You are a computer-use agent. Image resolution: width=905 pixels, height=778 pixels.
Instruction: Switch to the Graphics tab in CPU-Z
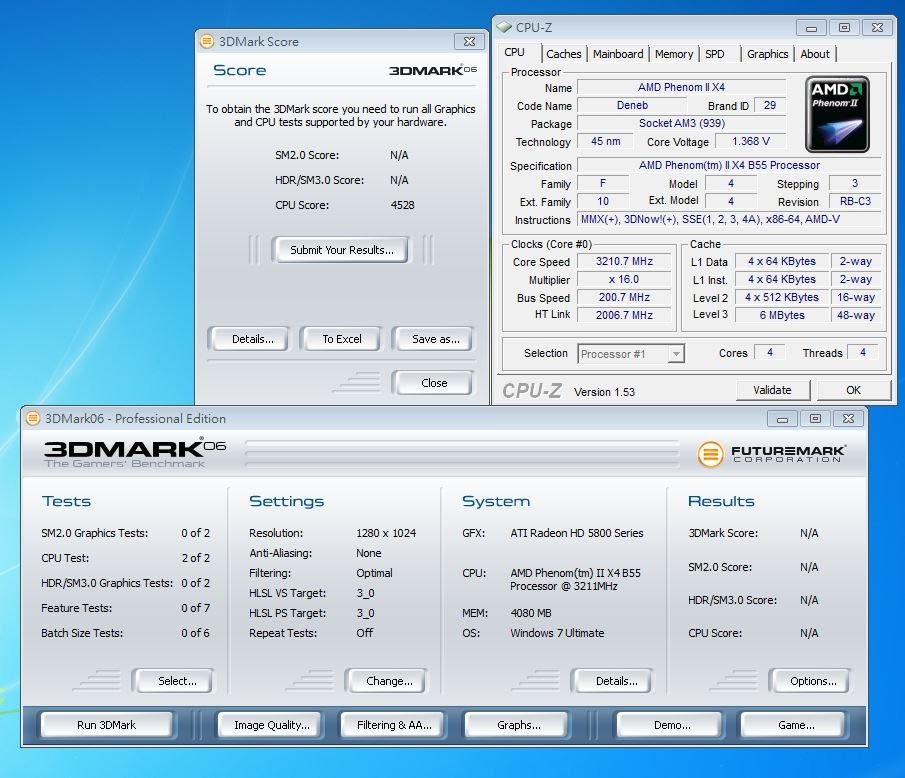[767, 54]
